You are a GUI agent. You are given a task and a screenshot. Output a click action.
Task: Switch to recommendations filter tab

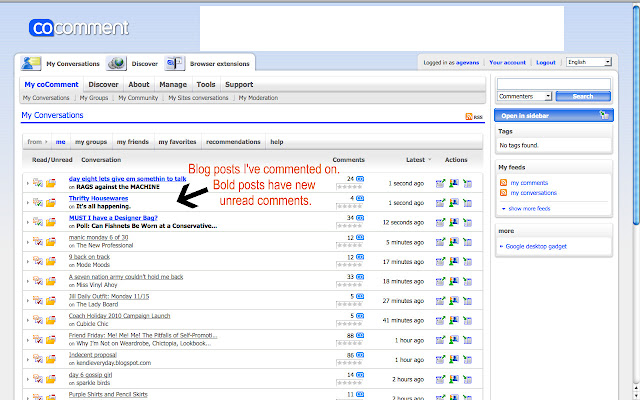[233, 142]
